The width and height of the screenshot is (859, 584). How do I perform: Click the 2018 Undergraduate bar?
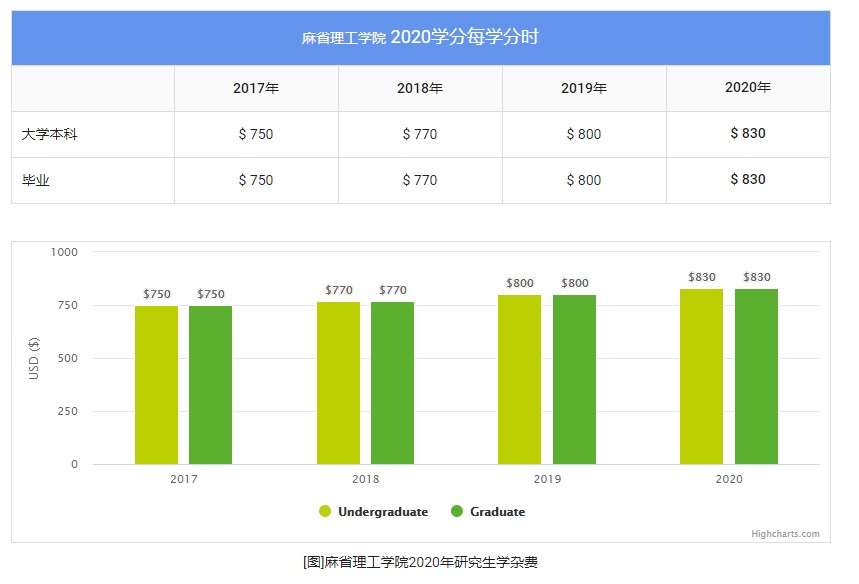[x=338, y=383]
